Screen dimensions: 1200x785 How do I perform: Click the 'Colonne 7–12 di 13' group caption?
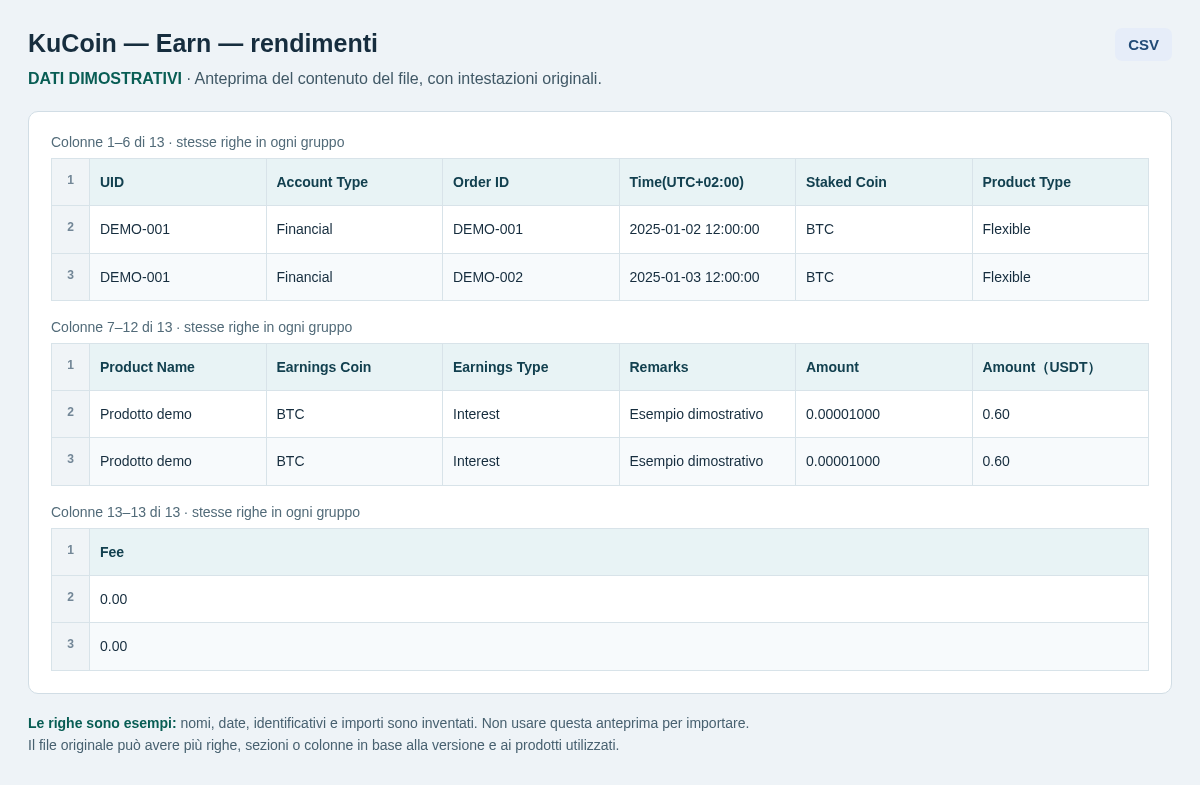(202, 327)
